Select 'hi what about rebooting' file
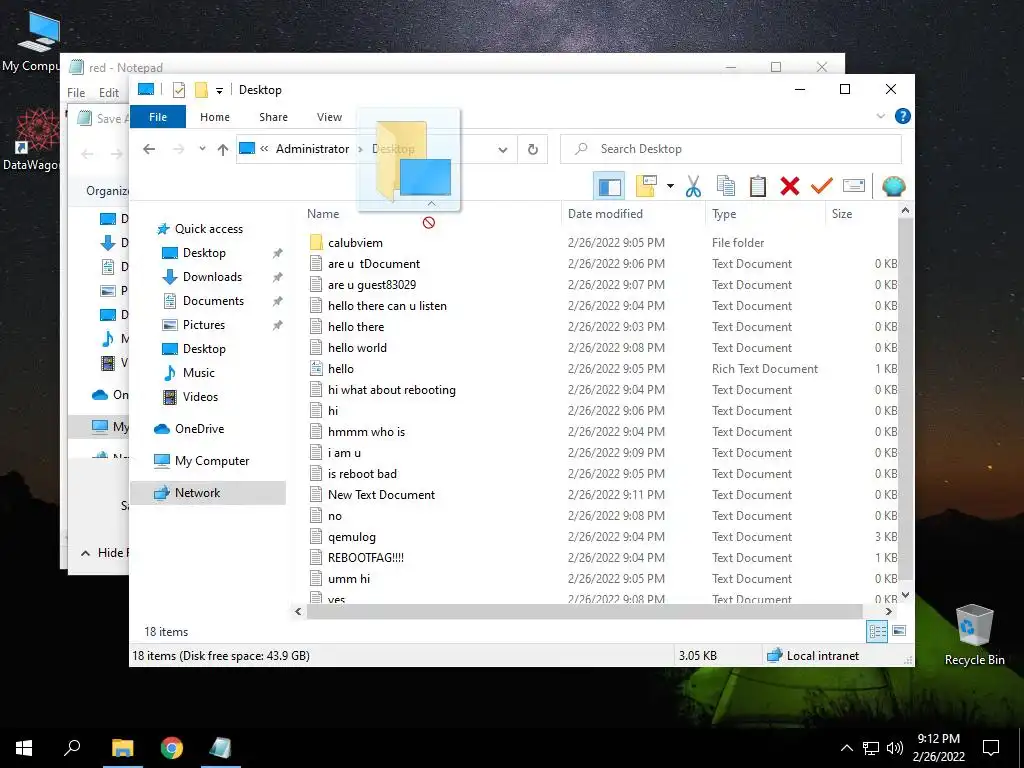Image resolution: width=1024 pixels, height=768 pixels. 392,390
